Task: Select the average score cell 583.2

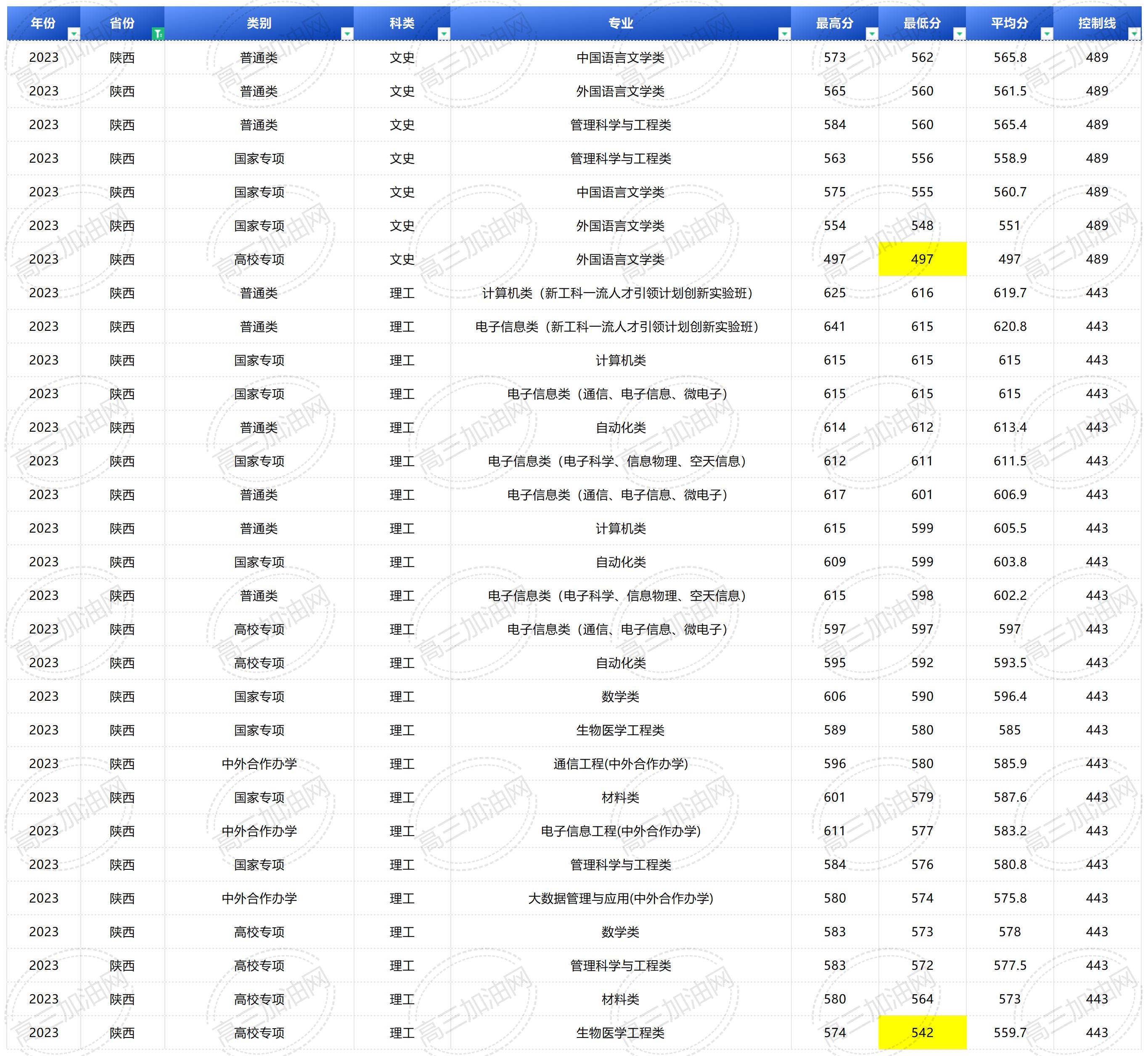Action: [x=1010, y=831]
